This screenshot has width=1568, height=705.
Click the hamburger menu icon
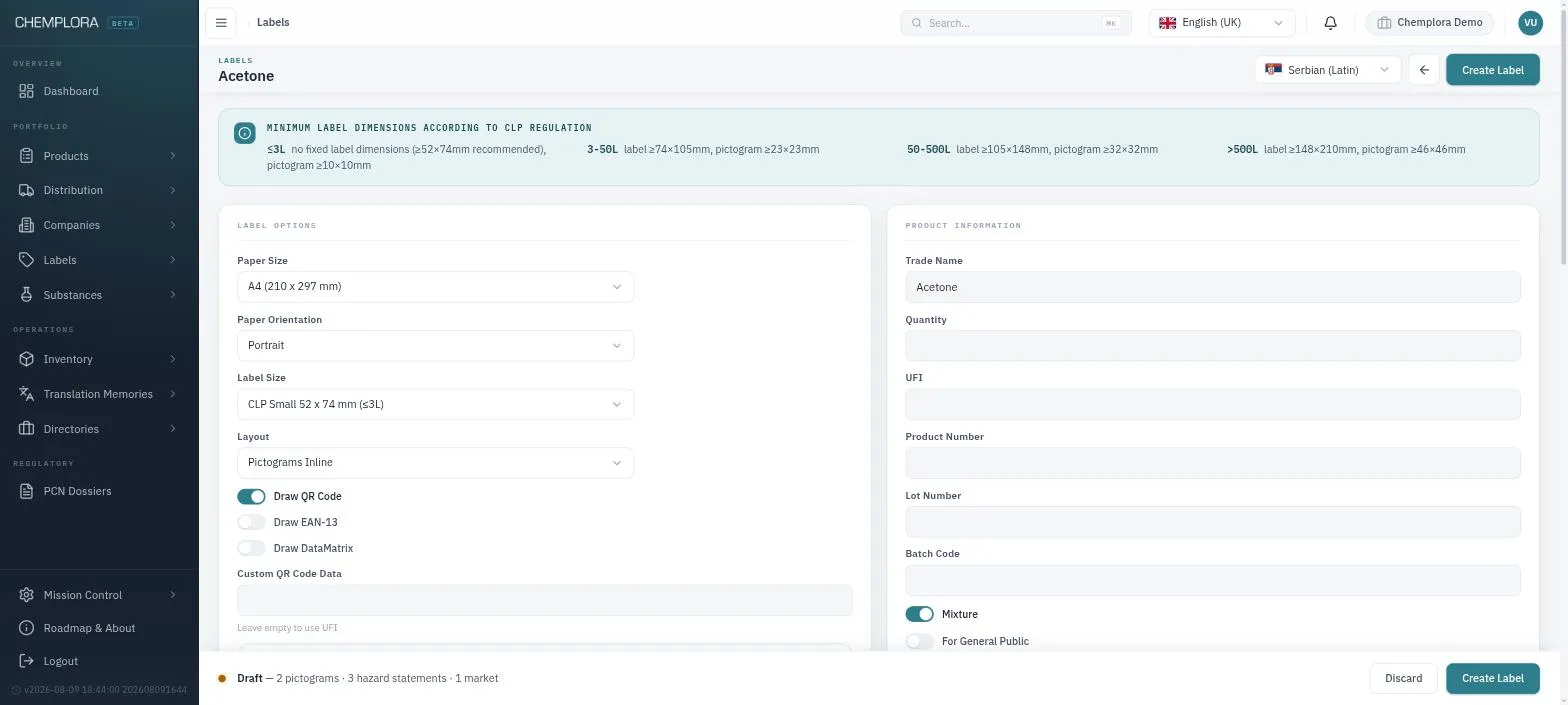[x=221, y=22]
